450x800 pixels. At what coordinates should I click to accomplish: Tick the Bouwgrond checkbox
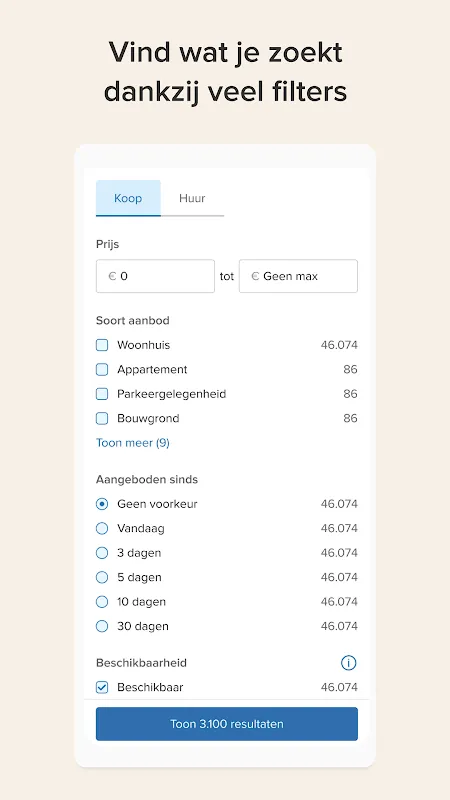(x=102, y=418)
